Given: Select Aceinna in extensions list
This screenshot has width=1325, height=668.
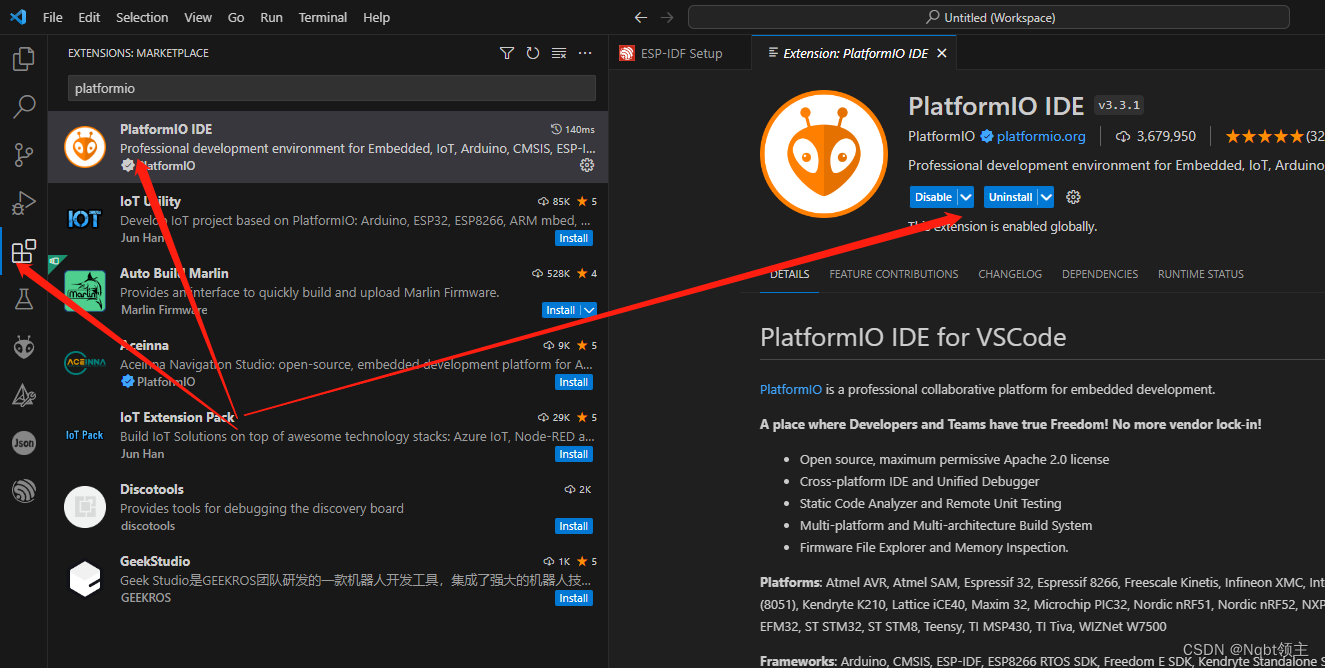Looking at the screenshot, I should click(328, 363).
